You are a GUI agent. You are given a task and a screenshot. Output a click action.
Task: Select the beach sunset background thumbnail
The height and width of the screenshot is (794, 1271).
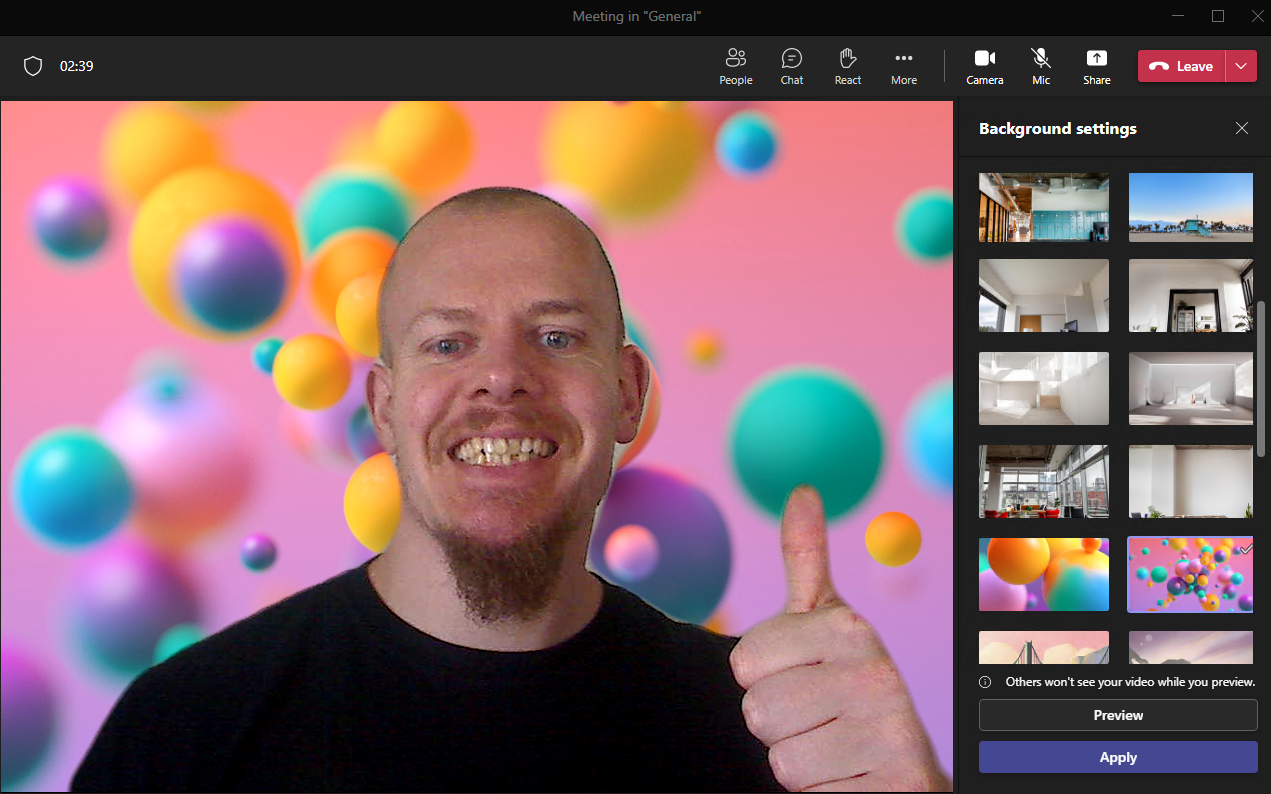1190,207
